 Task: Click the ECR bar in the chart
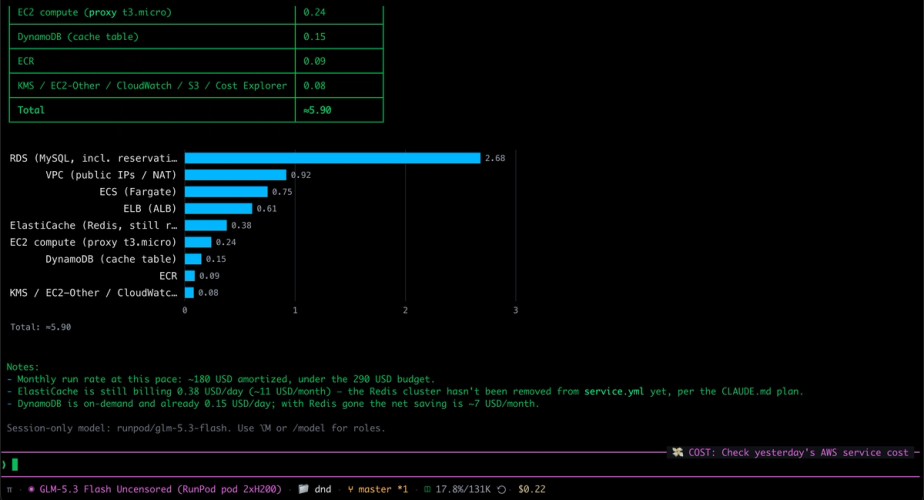click(190, 275)
